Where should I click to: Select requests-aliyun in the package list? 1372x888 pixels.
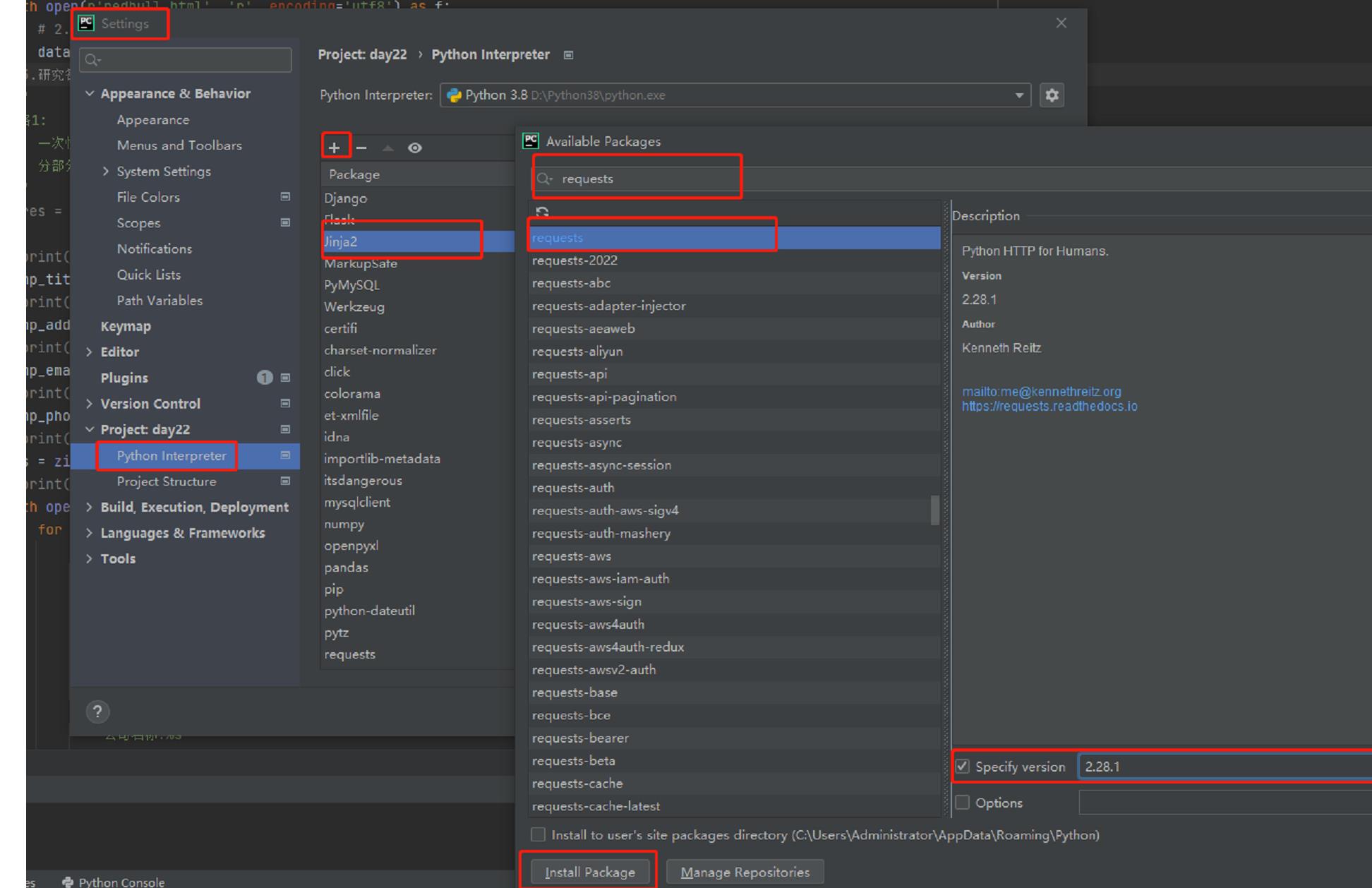click(x=734, y=351)
